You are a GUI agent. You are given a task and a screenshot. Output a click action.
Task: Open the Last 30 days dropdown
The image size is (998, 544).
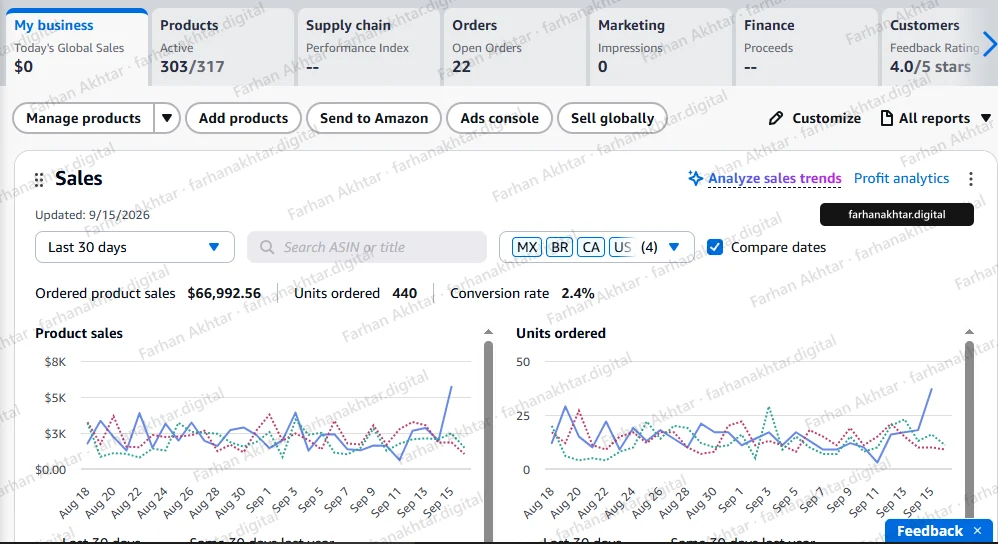pyautogui.click(x=135, y=247)
